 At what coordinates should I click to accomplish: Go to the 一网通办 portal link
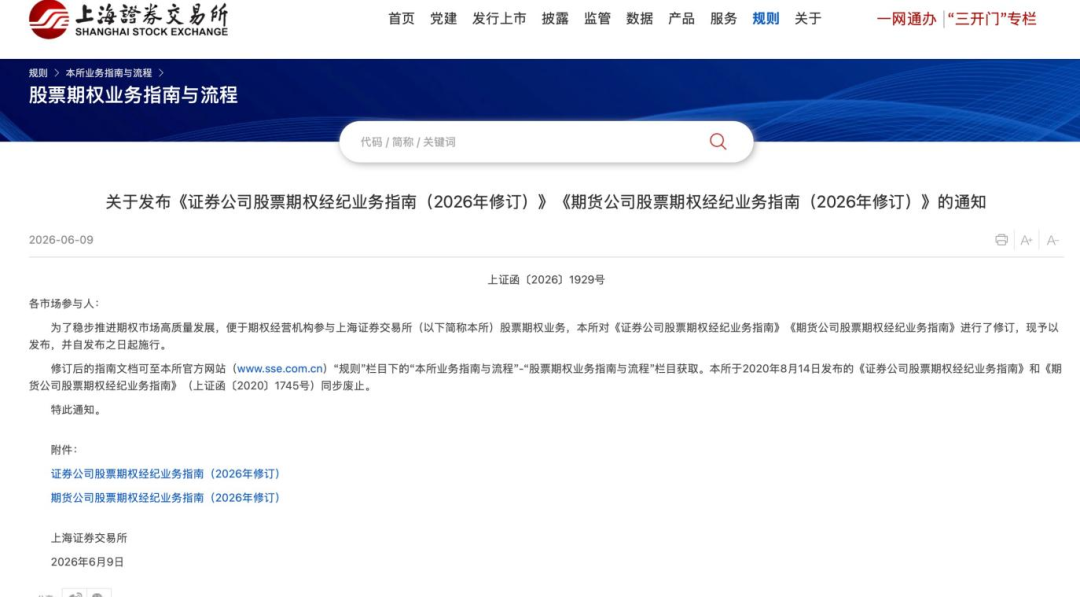point(906,19)
